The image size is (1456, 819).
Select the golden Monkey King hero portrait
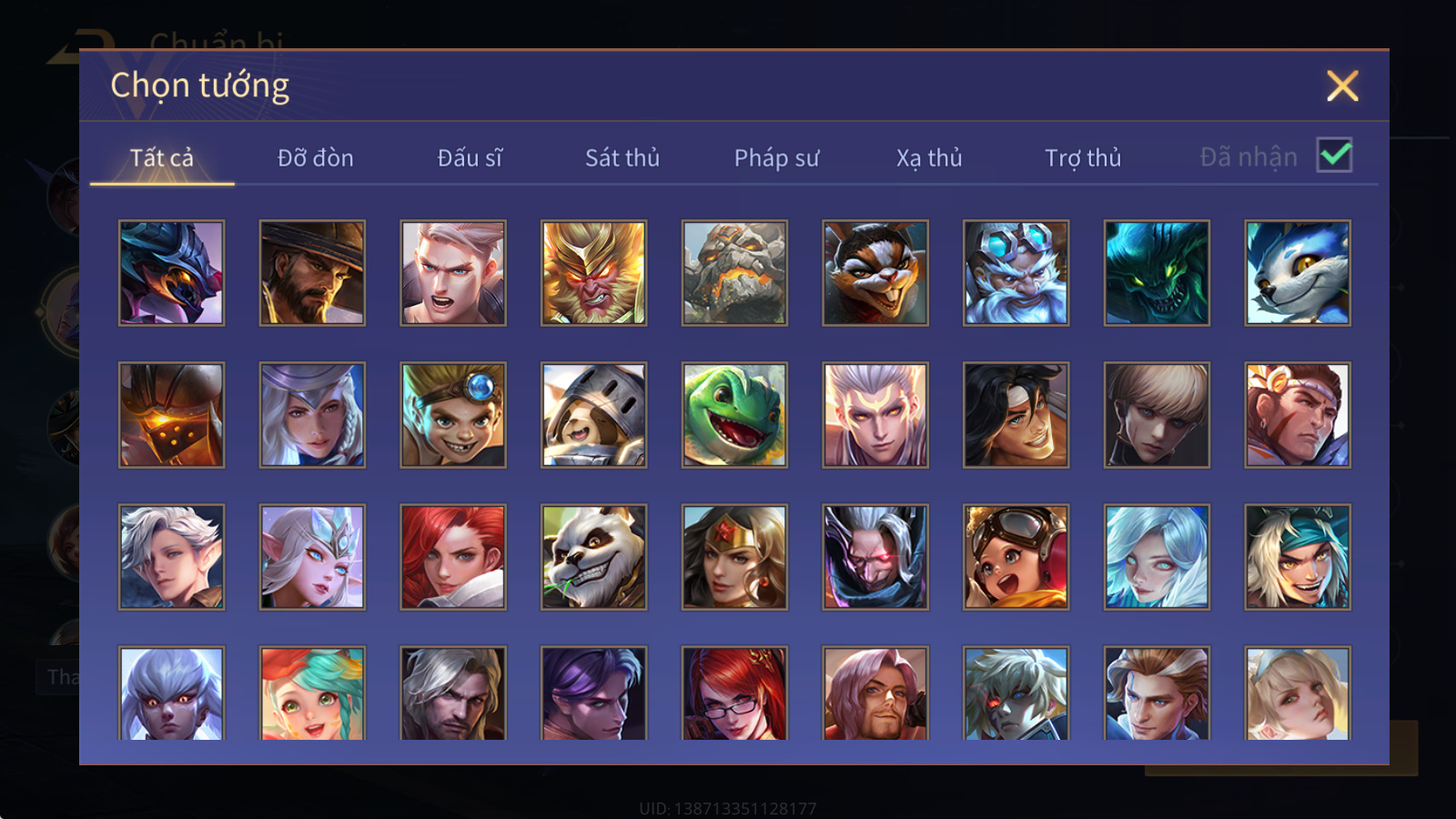click(594, 273)
